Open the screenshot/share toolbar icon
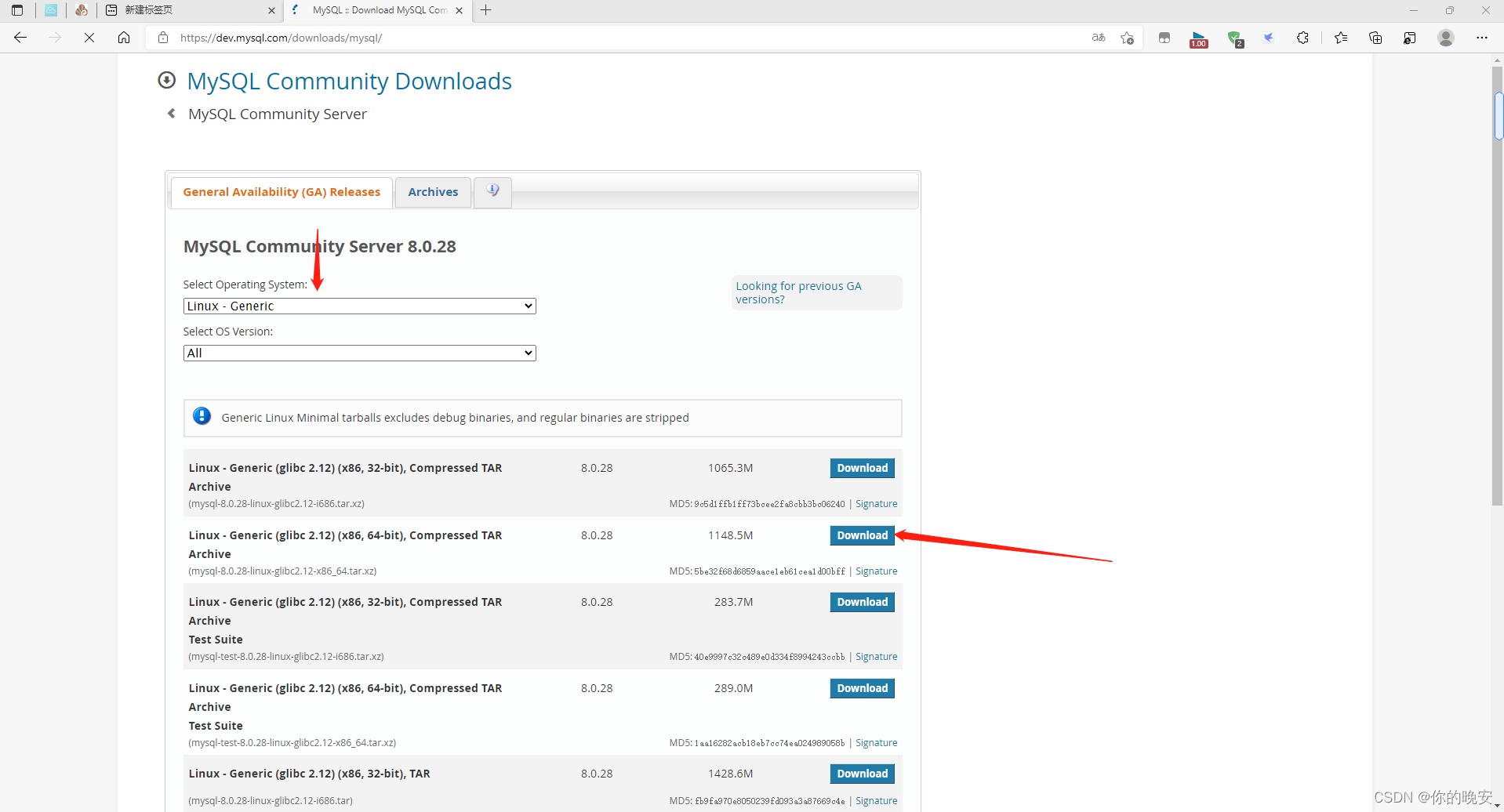The width and height of the screenshot is (1504, 812). point(1410,38)
